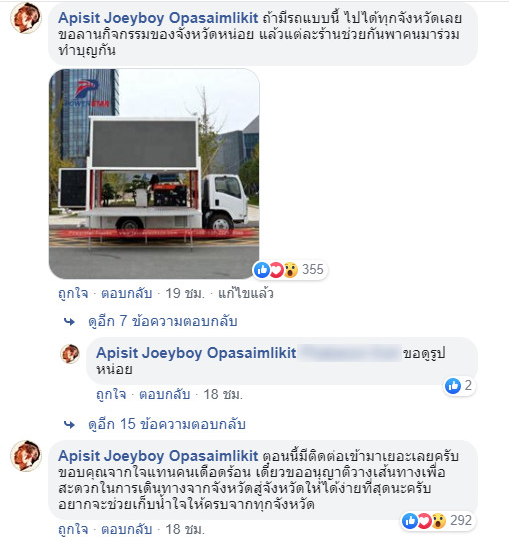Like the "ขอดูรูปหน่อย" reply comment

pos(111,395)
